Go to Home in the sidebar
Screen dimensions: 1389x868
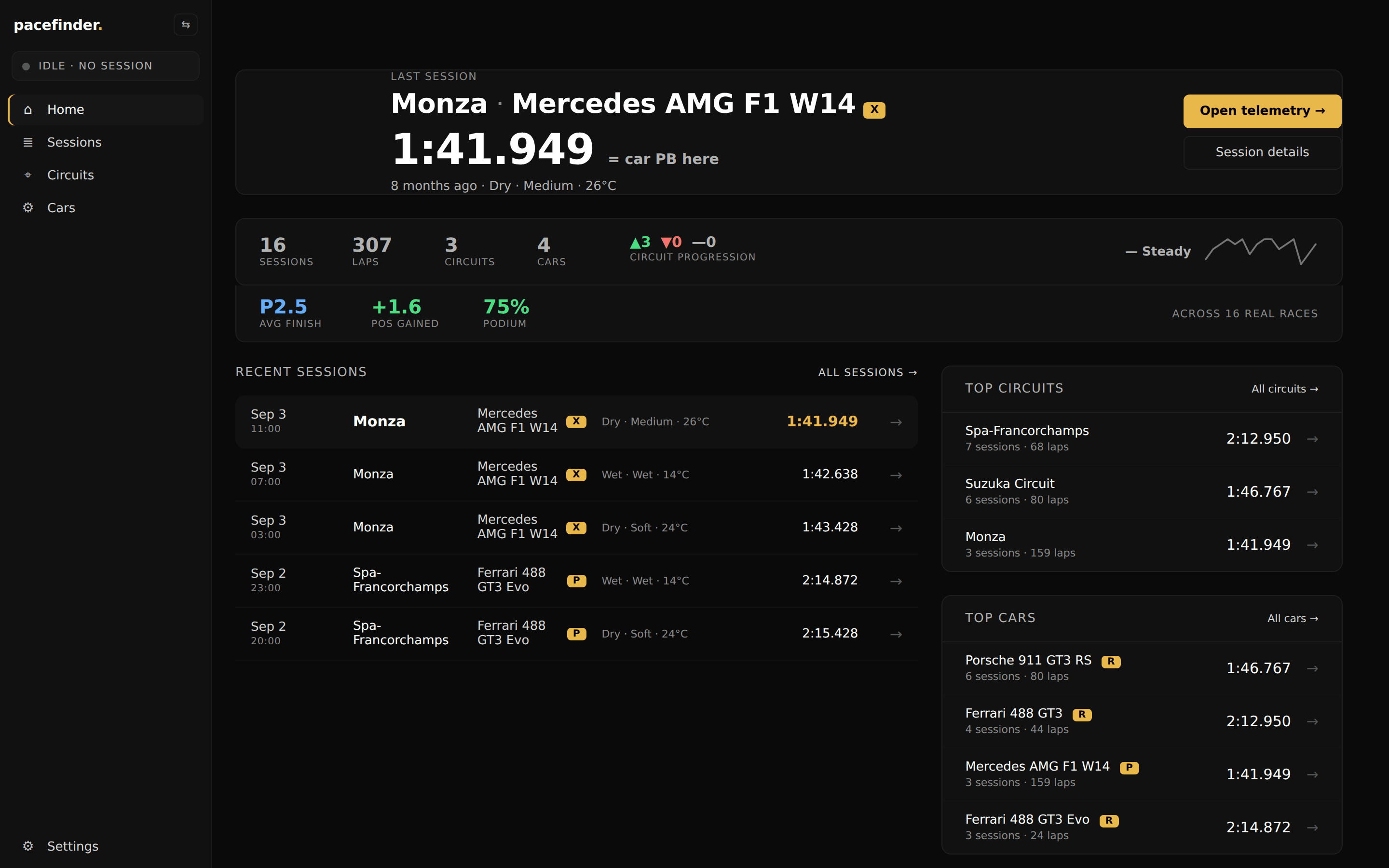[106, 109]
